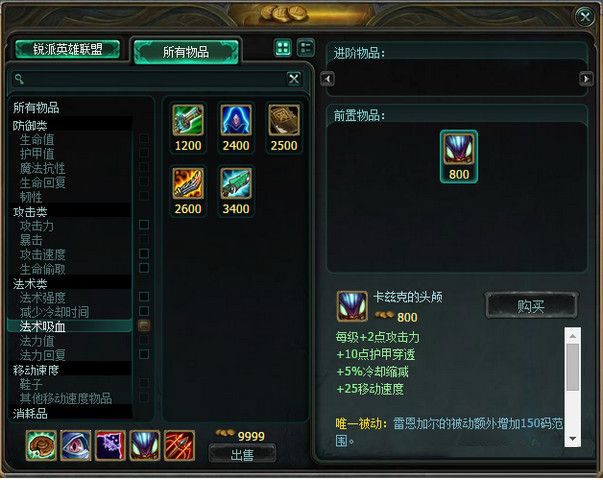Click the 800 gold prerequisite item icon

[x=459, y=149]
